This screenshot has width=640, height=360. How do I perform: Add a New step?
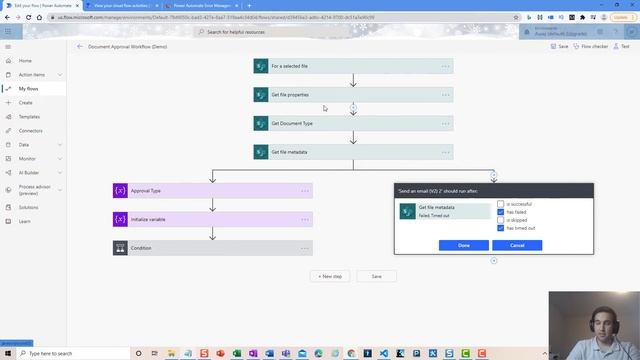pos(330,276)
